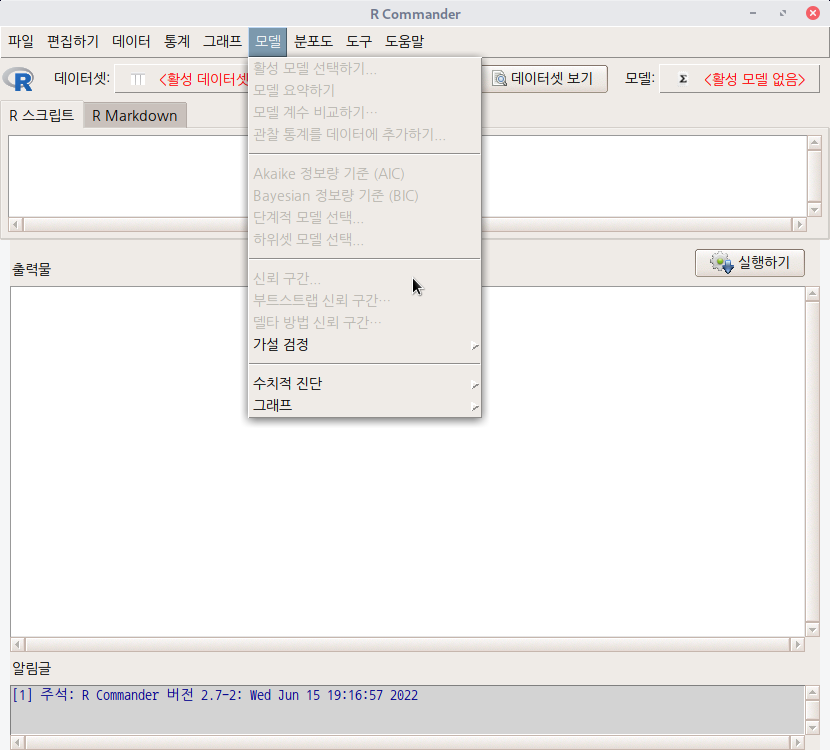830x750 pixels.
Task: Switch to the R 스크립트 tab
Action: pos(42,115)
